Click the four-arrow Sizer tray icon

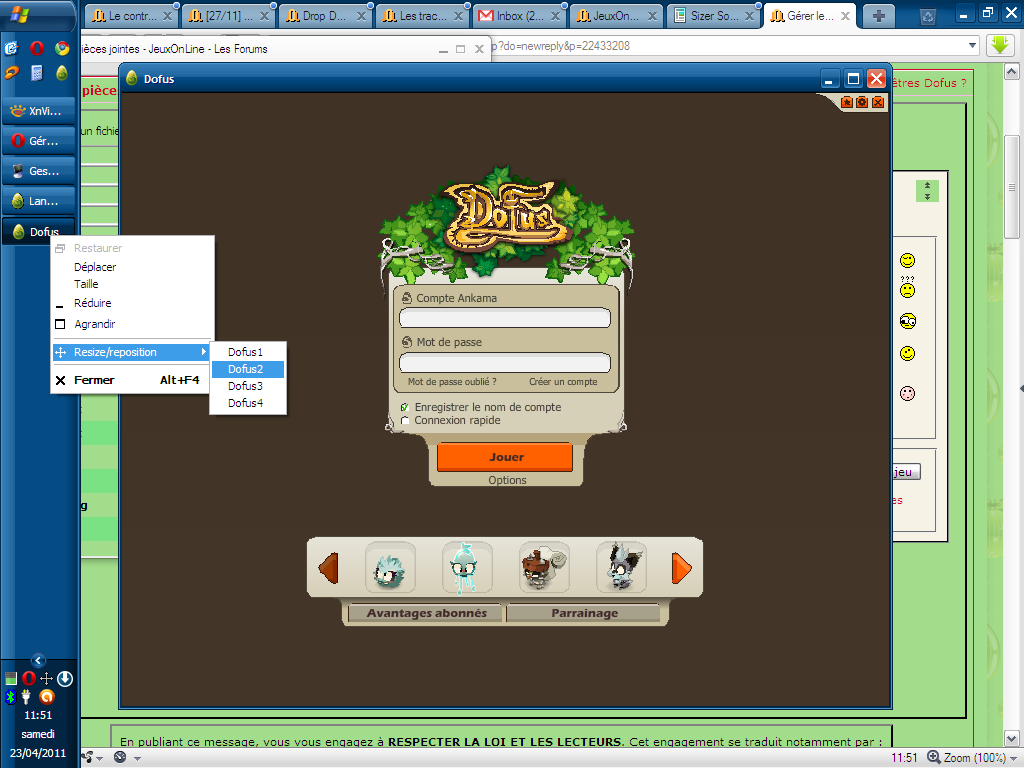[x=46, y=679]
